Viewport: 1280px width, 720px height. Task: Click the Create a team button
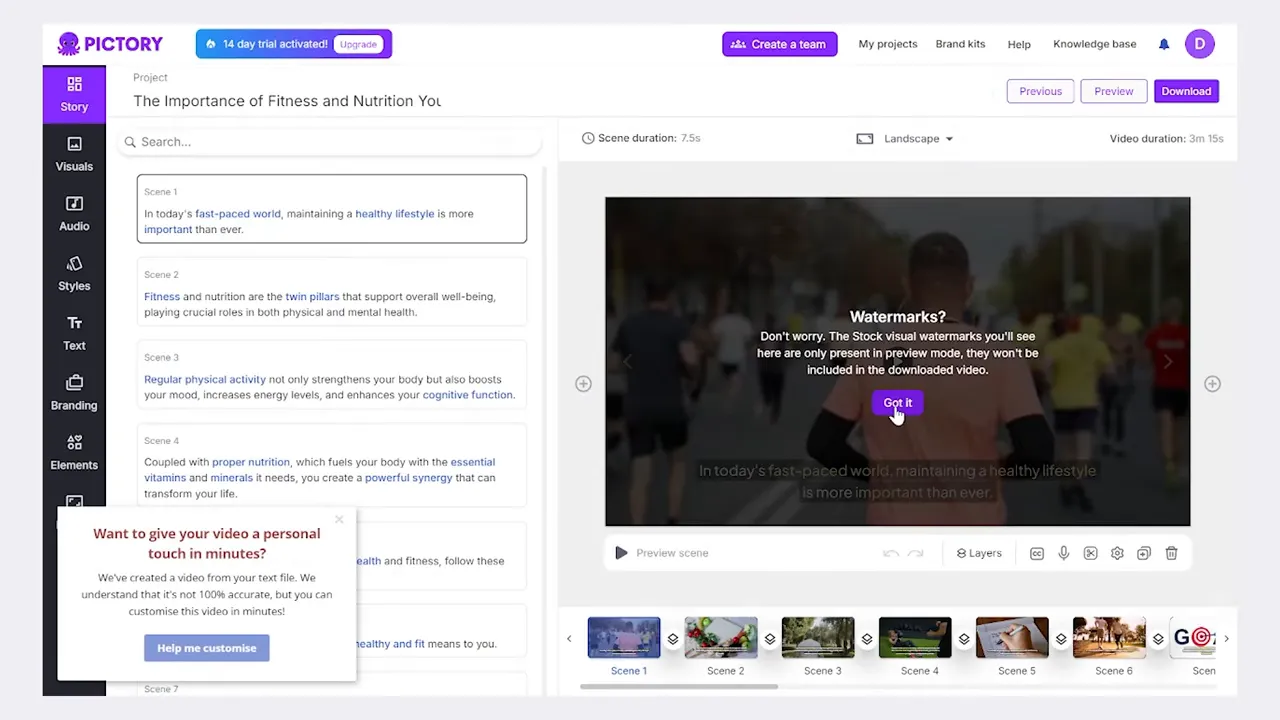pyautogui.click(x=780, y=44)
